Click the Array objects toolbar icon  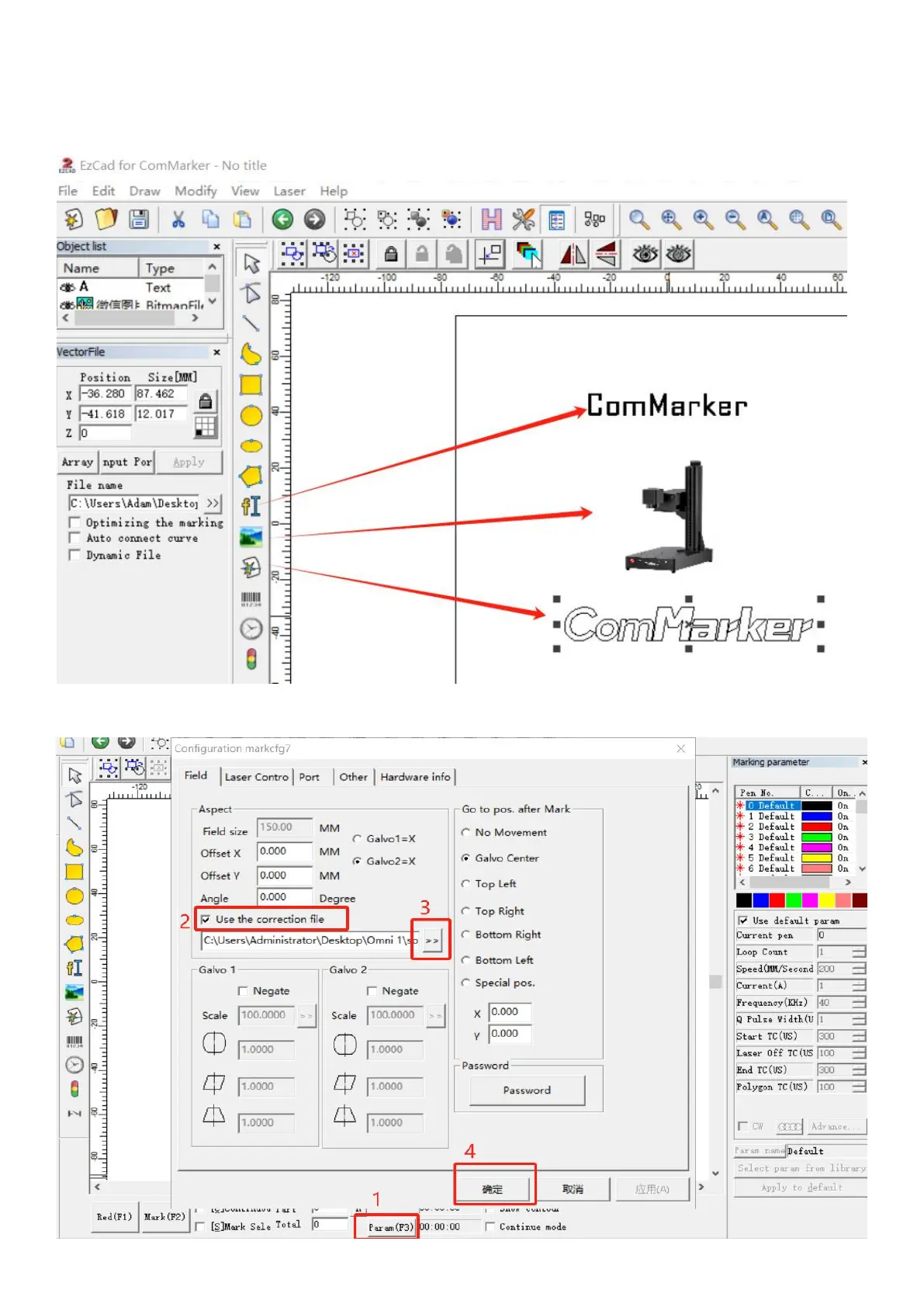[x=595, y=220]
